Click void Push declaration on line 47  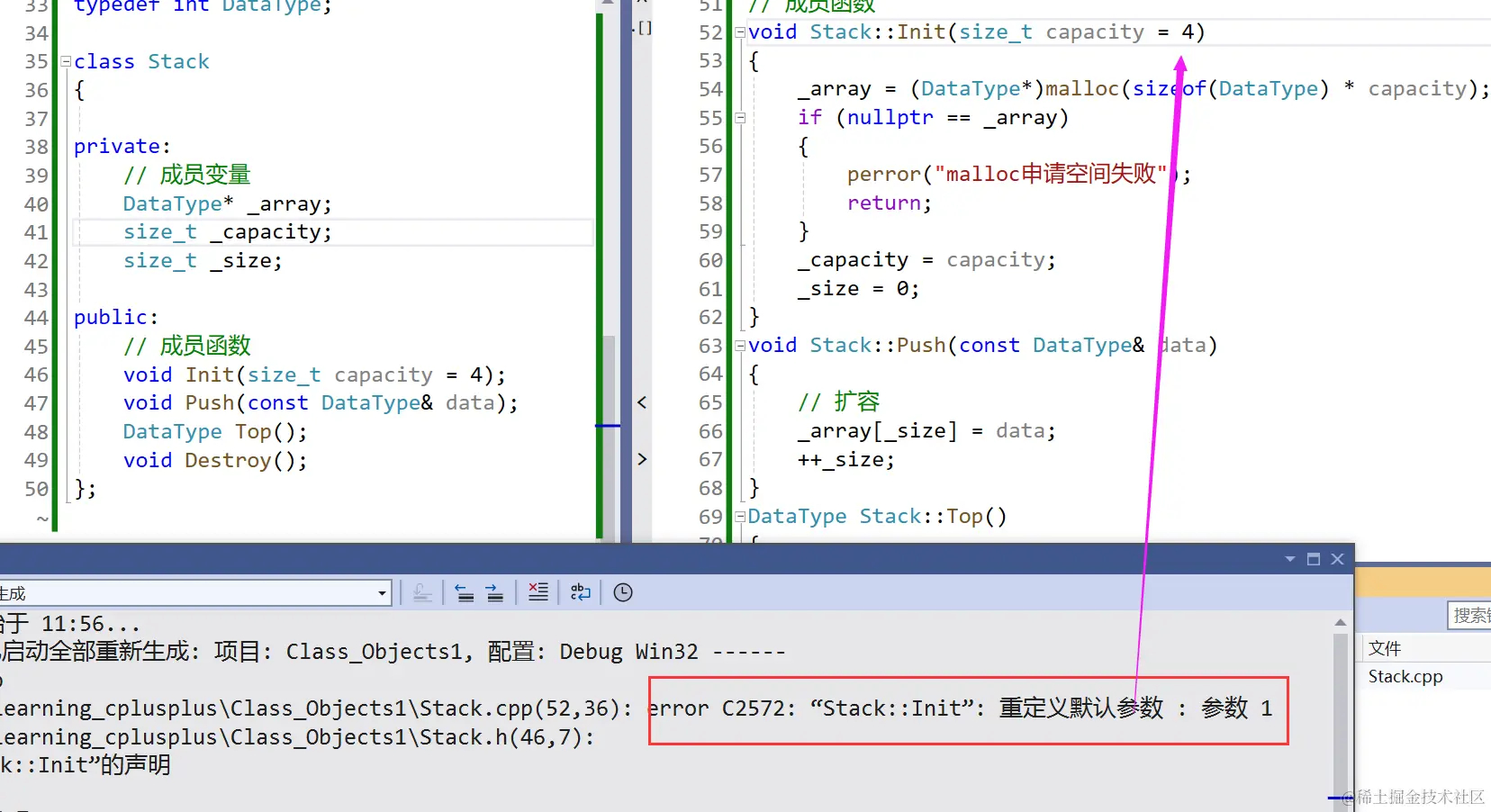(321, 403)
